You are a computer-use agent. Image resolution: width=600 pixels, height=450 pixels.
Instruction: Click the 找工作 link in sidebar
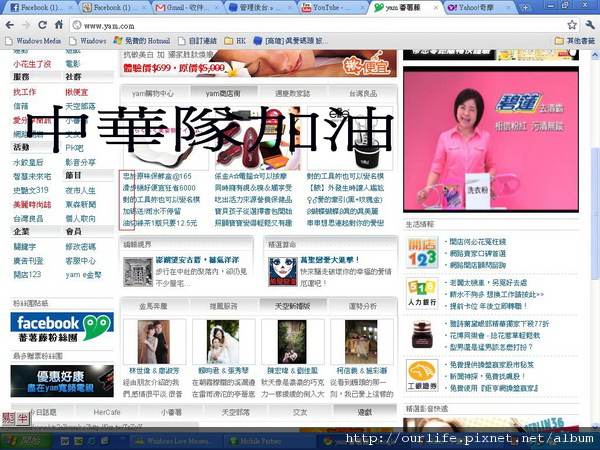click(x=24, y=92)
